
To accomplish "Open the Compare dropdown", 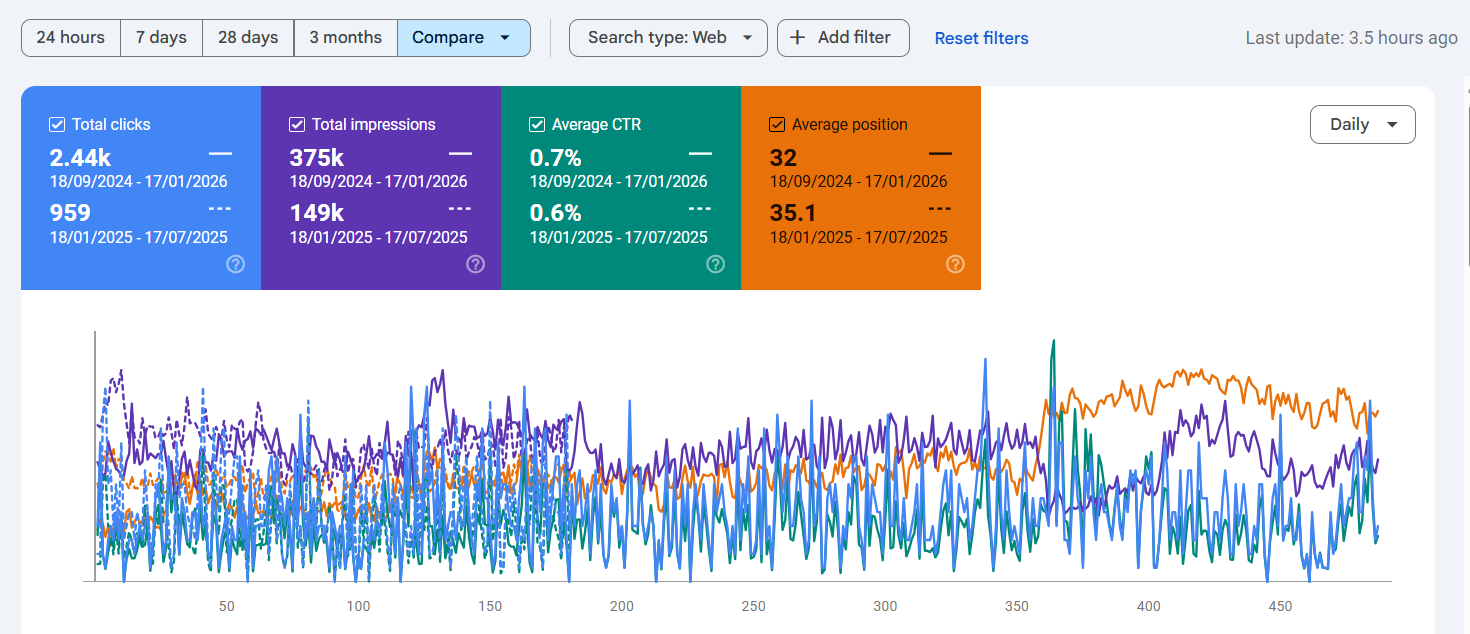I will pyautogui.click(x=463, y=36).
